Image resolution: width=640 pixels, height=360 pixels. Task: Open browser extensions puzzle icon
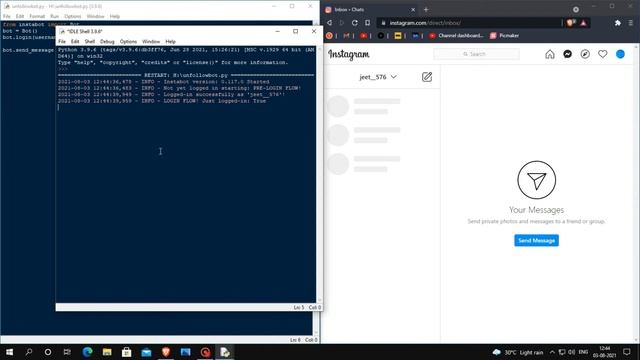pyautogui.click(x=618, y=23)
